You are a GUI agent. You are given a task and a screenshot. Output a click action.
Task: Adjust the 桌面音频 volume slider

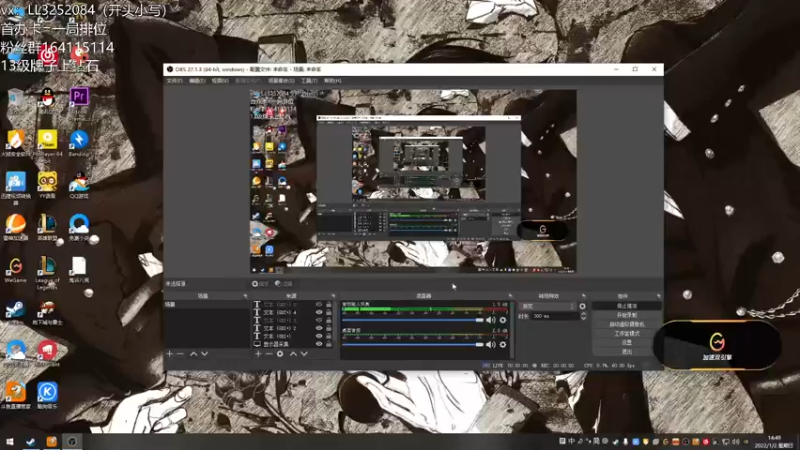tap(413, 344)
